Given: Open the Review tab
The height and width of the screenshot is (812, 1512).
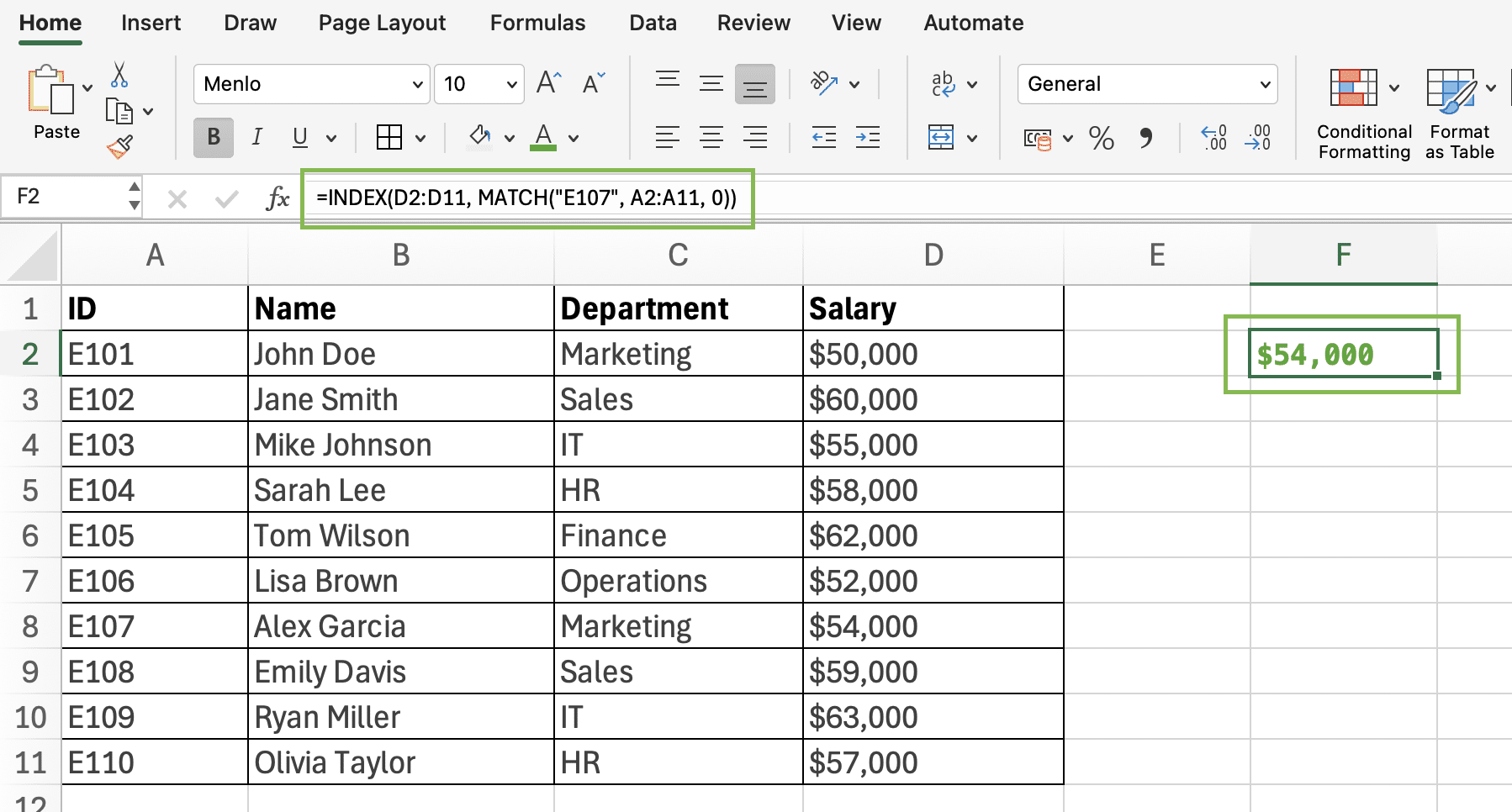Looking at the screenshot, I should coord(753,23).
